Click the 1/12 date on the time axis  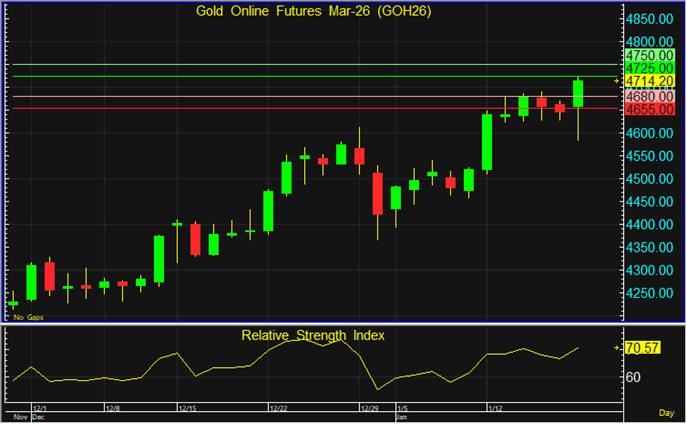coord(493,409)
